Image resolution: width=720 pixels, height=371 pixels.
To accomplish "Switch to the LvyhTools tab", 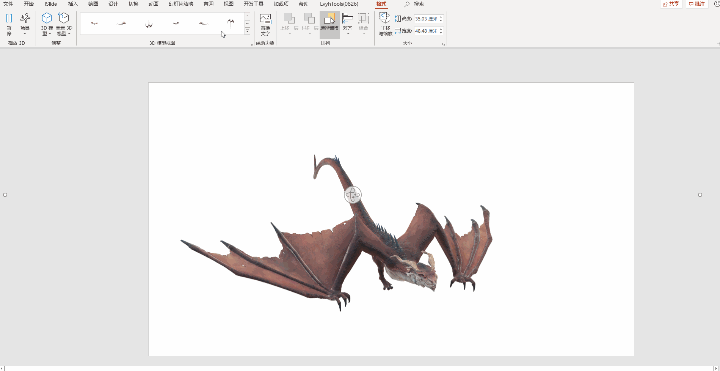I will click(339, 4).
